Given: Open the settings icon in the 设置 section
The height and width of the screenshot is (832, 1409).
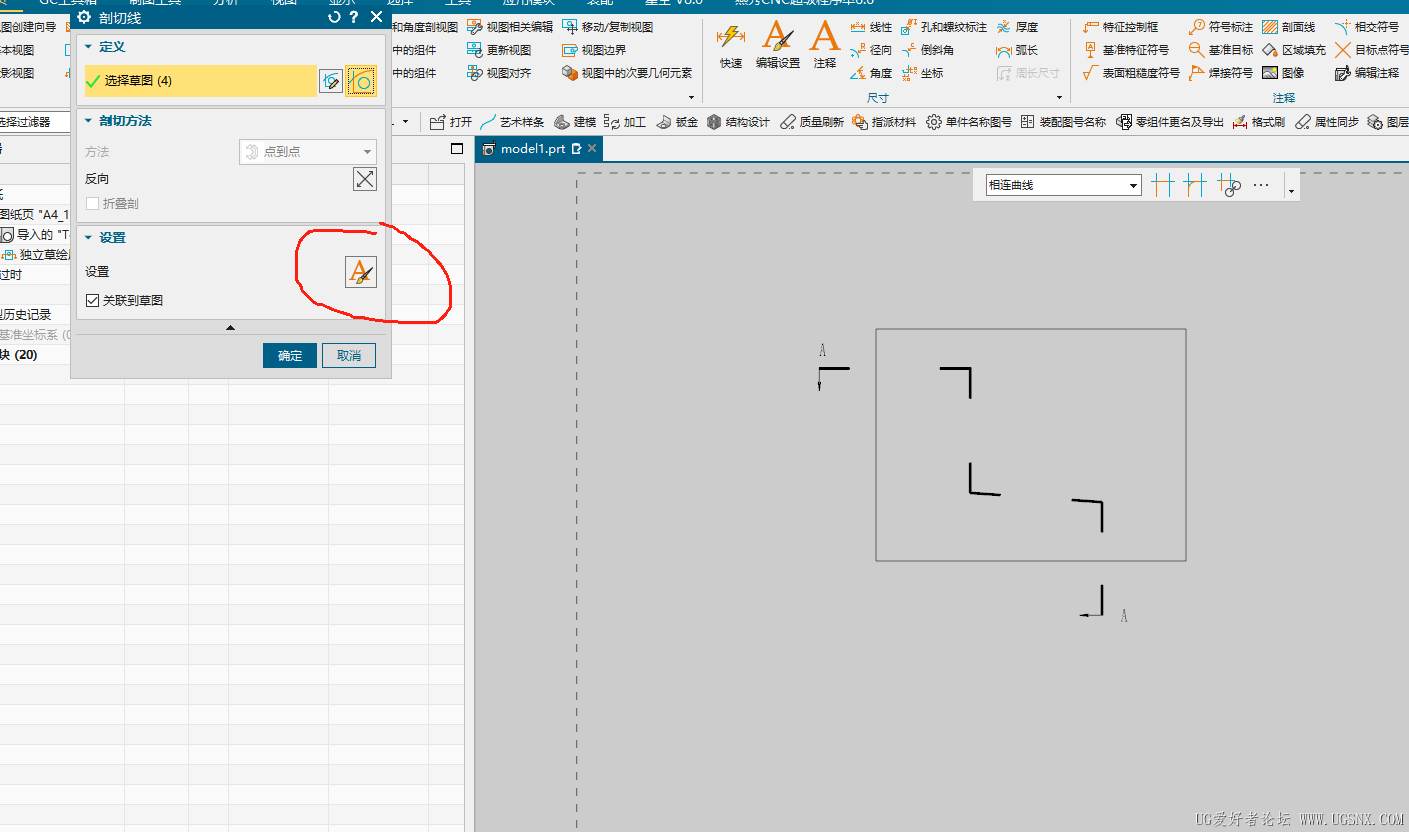Looking at the screenshot, I should pyautogui.click(x=361, y=272).
